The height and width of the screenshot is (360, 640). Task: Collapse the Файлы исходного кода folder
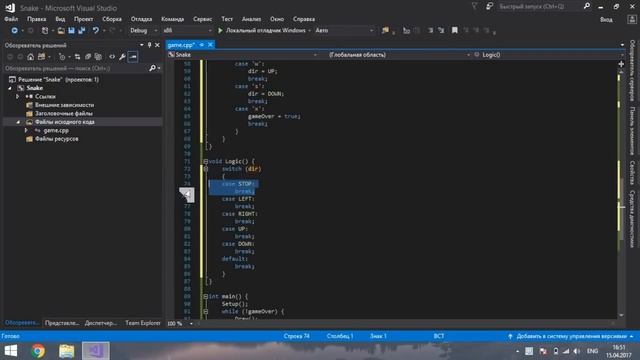[18, 122]
